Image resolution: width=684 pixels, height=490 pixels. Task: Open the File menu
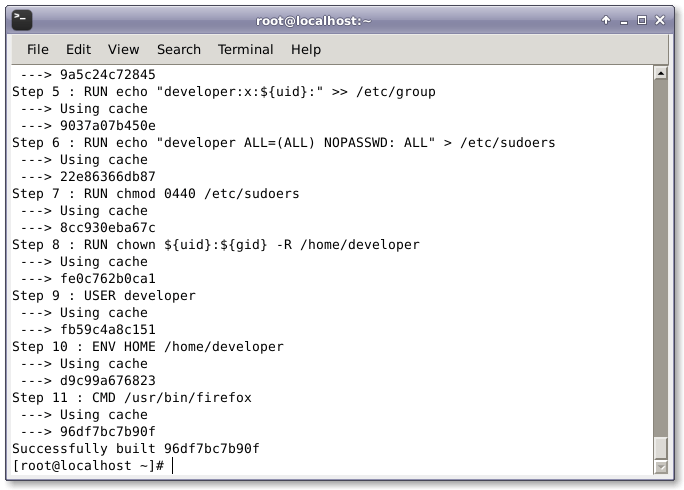tap(38, 49)
